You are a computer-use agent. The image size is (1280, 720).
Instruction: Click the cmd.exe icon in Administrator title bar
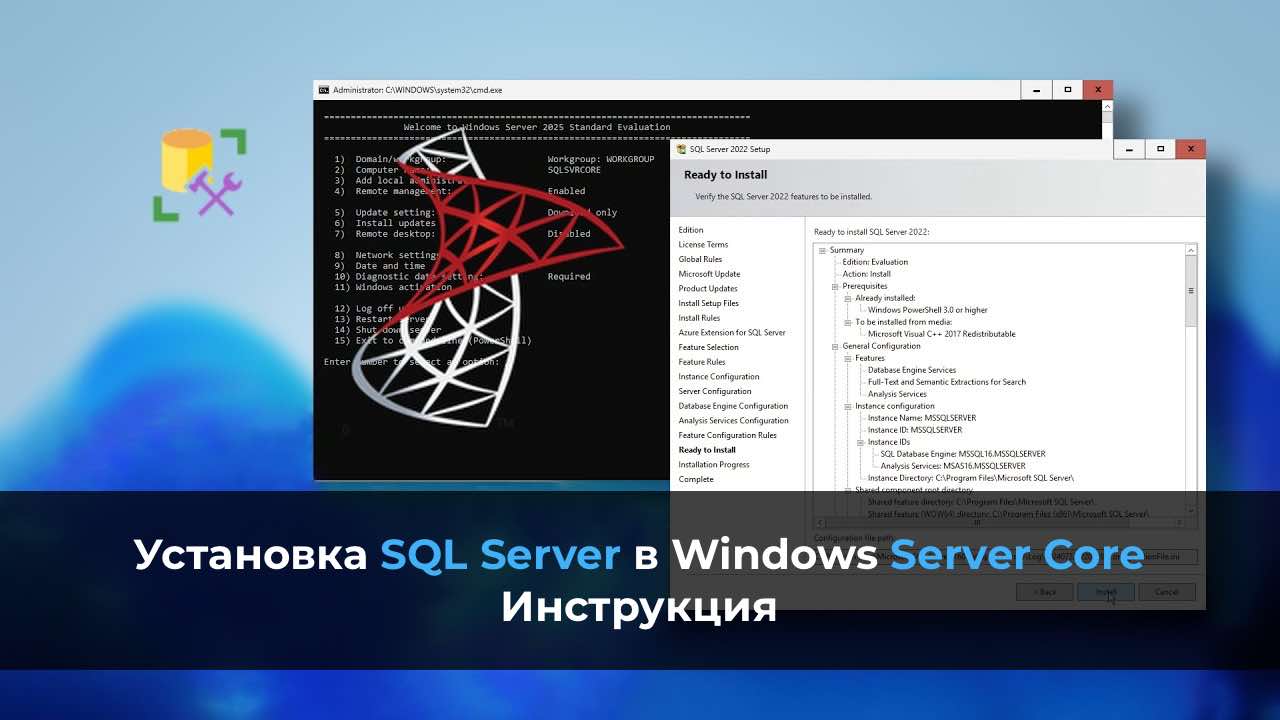click(x=324, y=90)
